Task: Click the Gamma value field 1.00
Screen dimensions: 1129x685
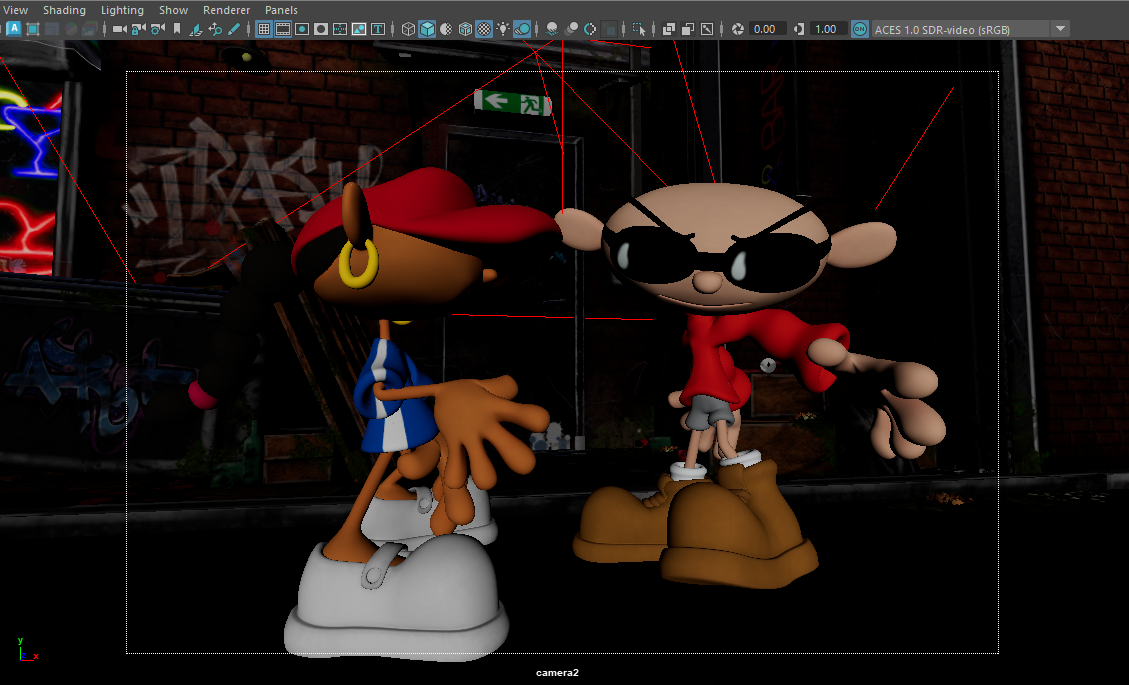Action: click(x=828, y=29)
